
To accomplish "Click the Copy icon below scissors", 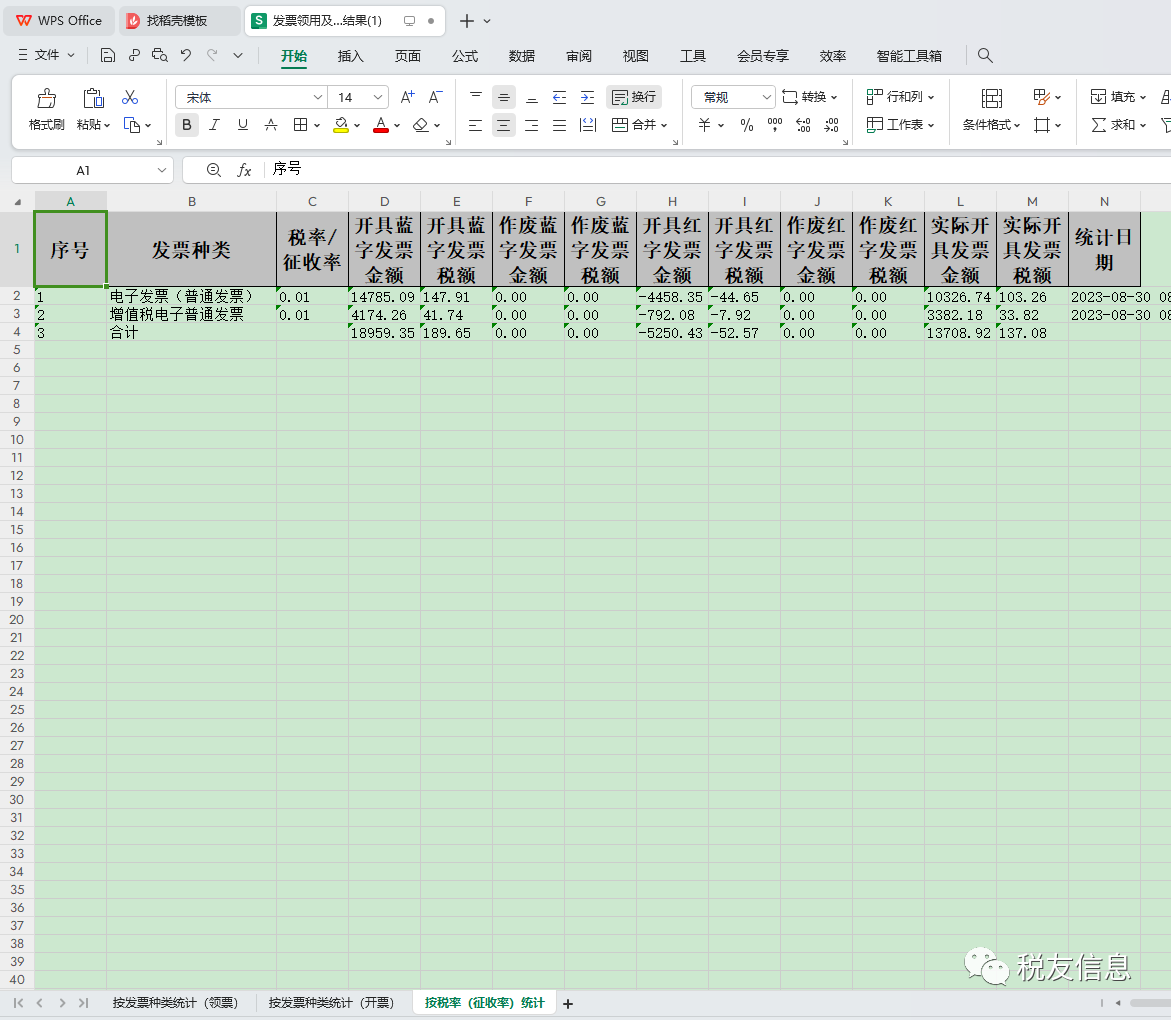I will [x=131, y=125].
